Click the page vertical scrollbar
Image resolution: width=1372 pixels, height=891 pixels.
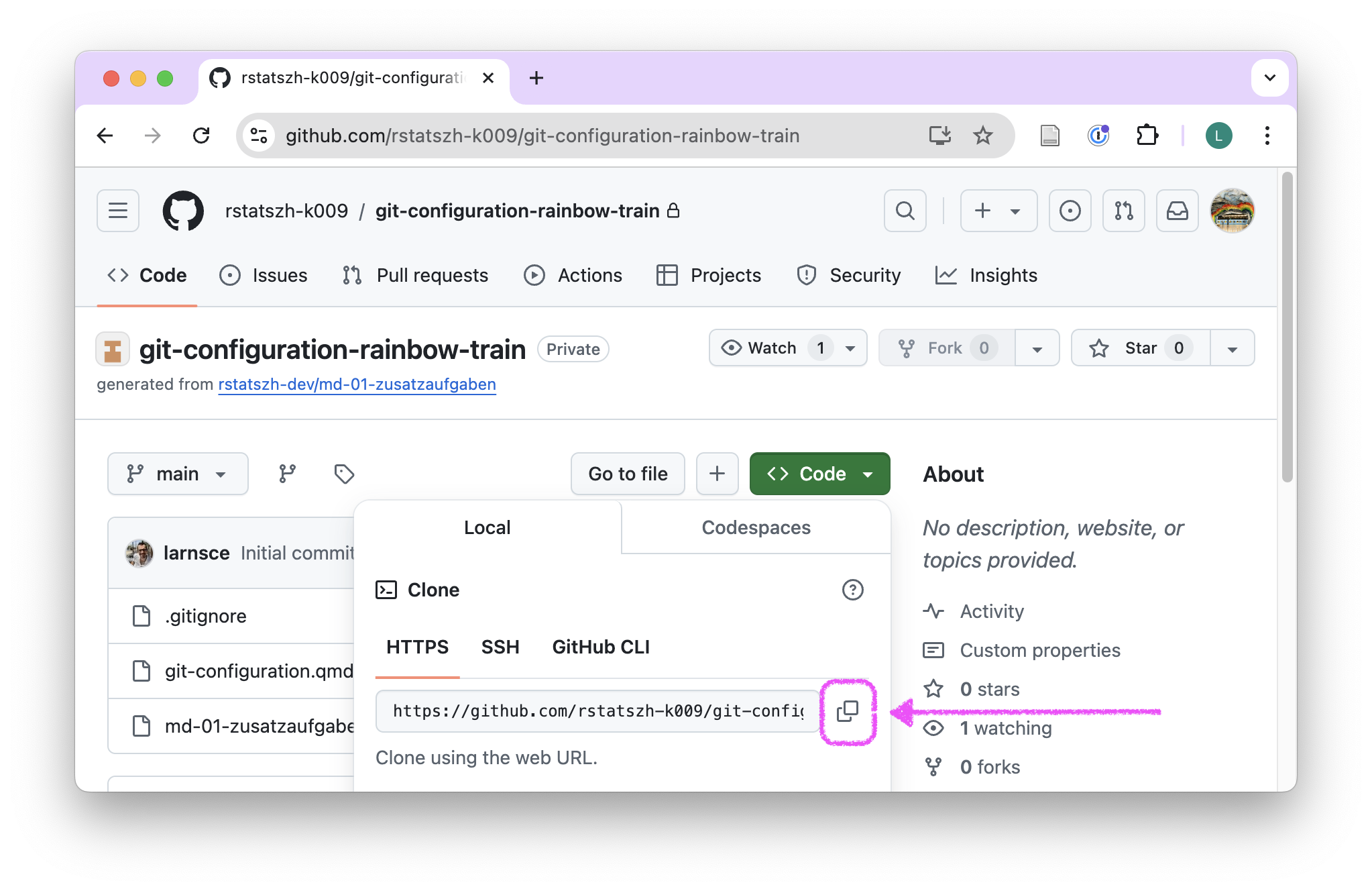[x=1287, y=327]
